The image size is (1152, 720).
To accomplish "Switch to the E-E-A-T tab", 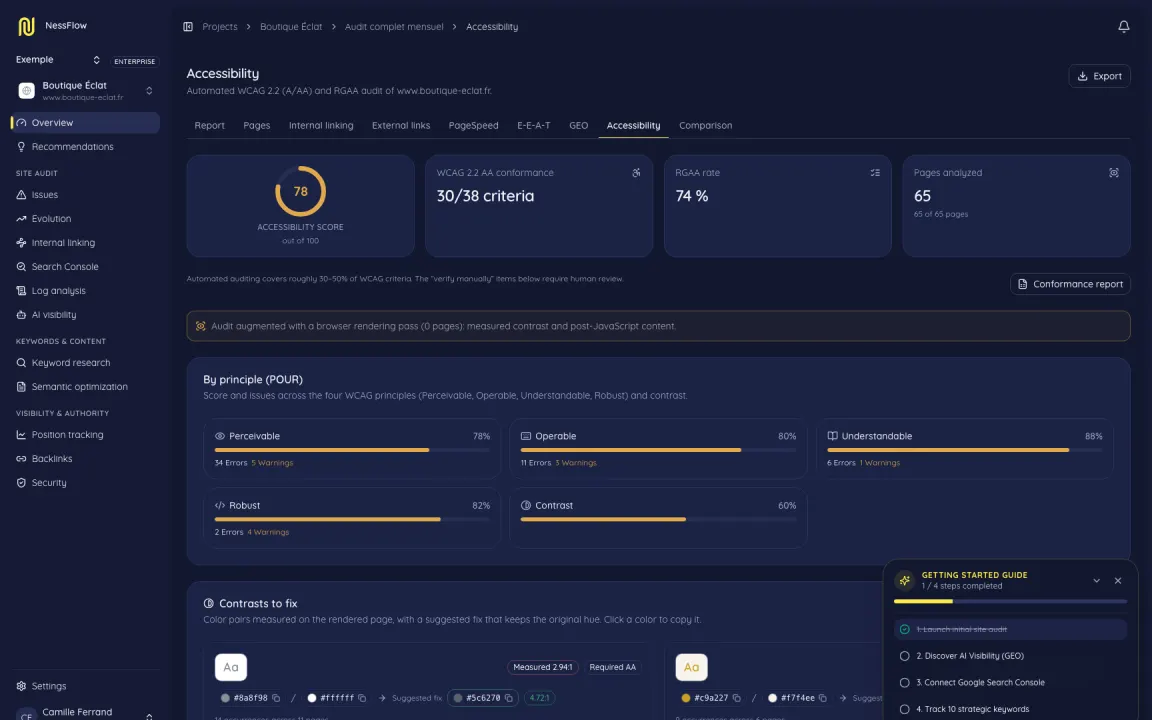I will click(533, 126).
